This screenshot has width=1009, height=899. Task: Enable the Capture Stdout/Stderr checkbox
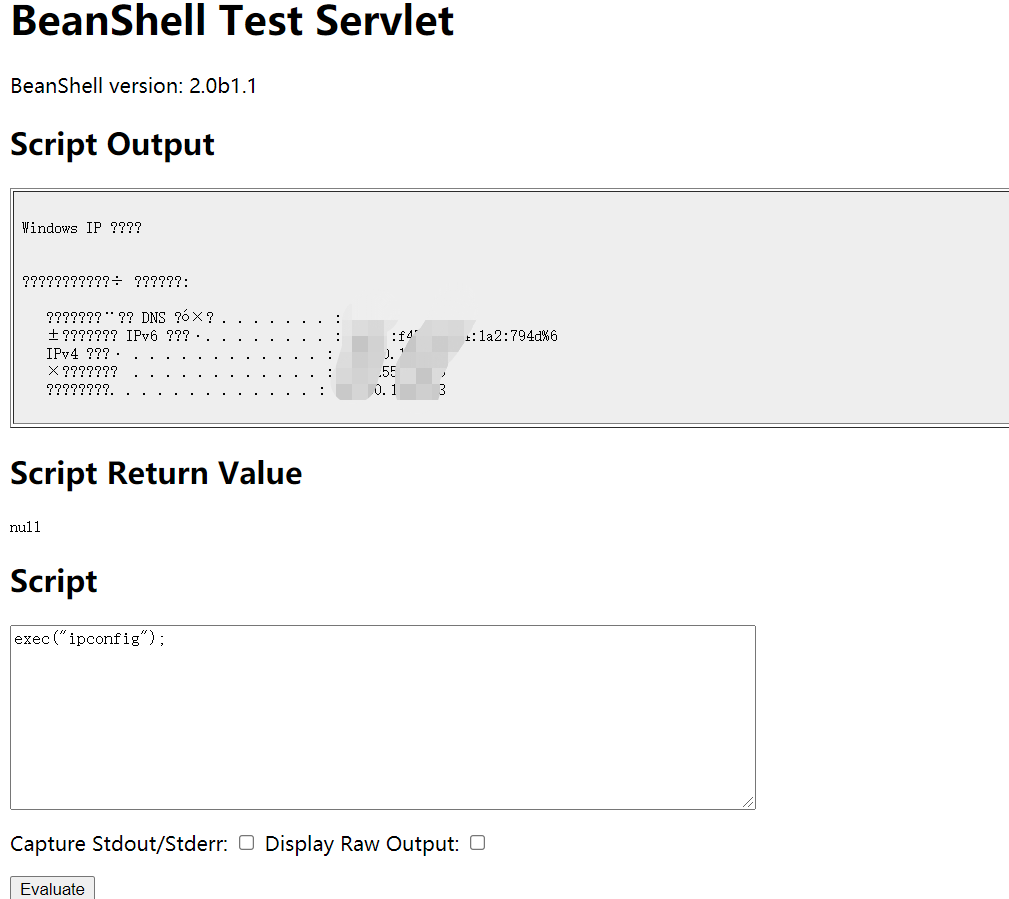point(247,843)
